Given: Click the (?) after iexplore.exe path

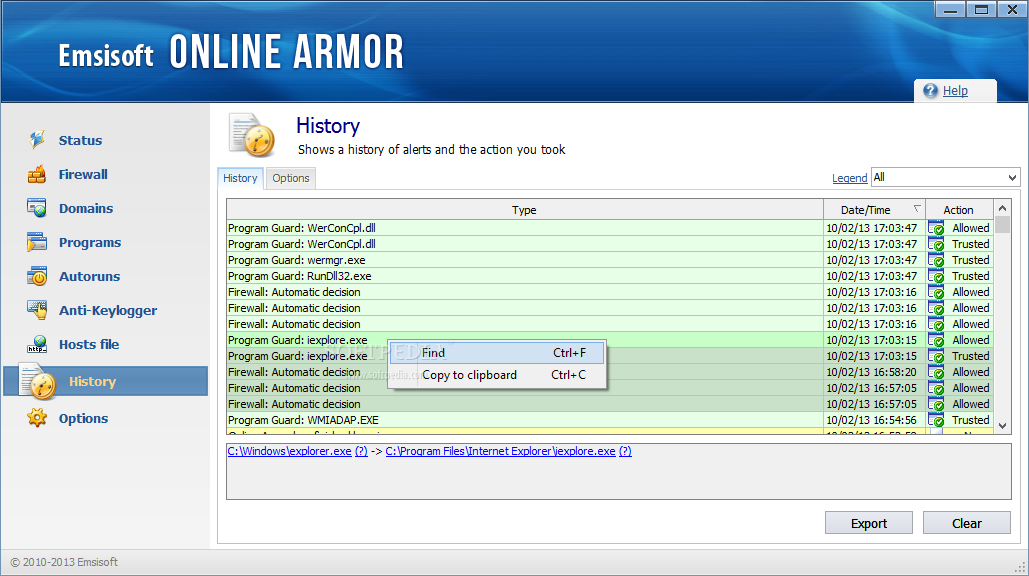Looking at the screenshot, I should click(x=625, y=451).
